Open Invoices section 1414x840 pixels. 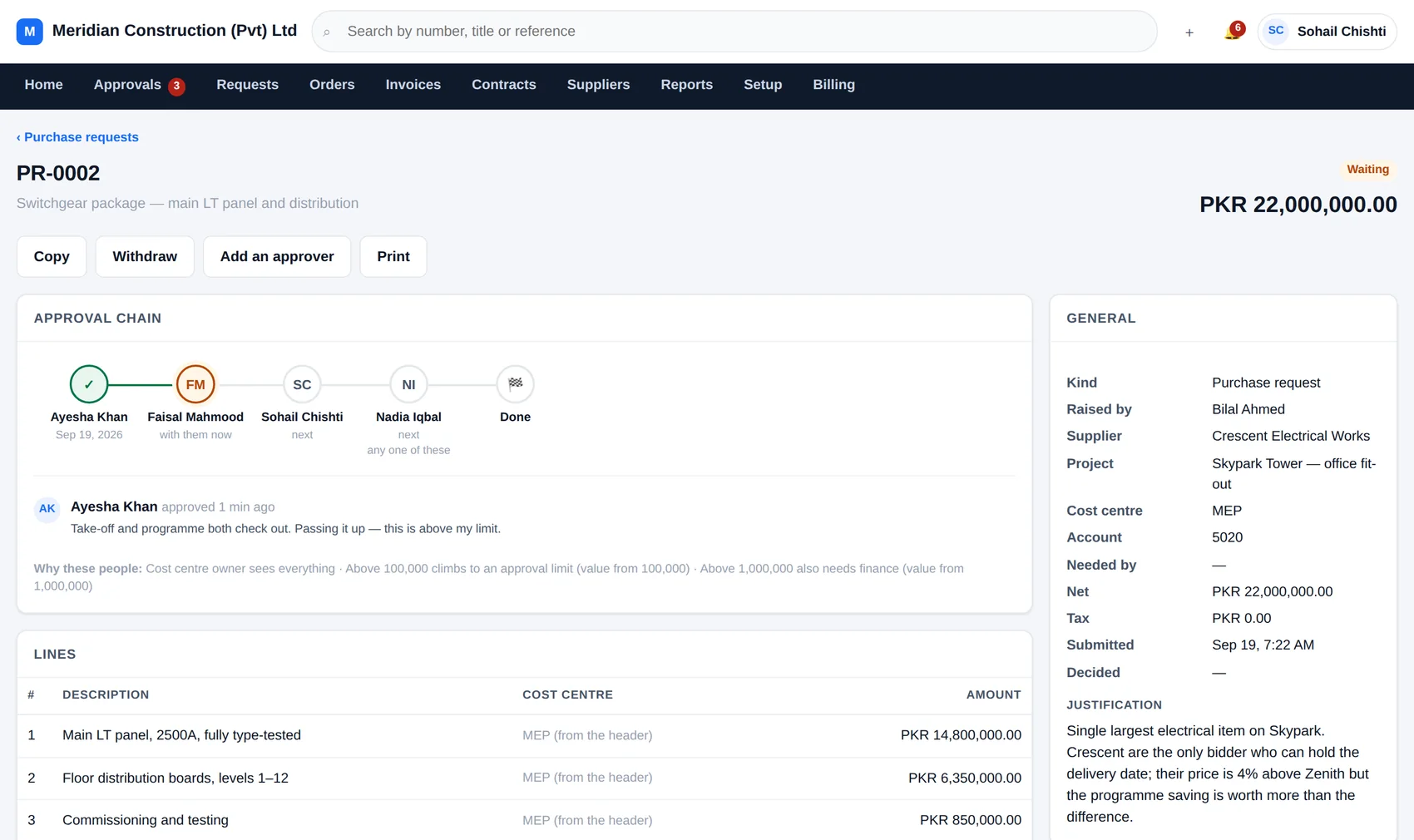[x=413, y=85]
